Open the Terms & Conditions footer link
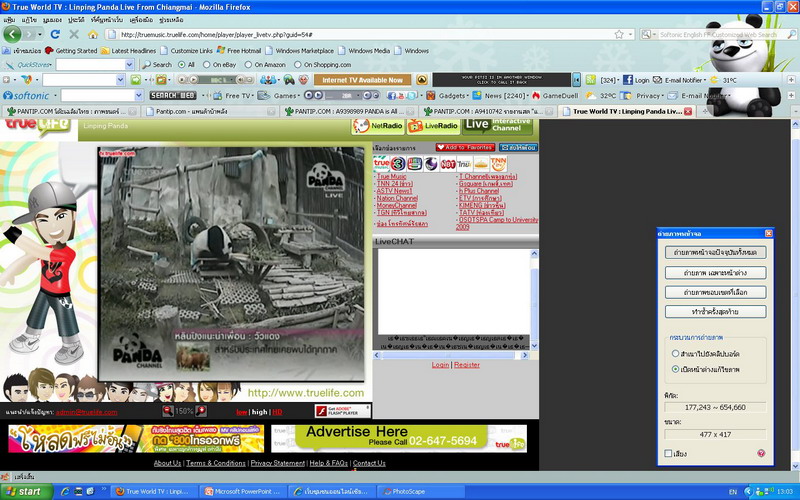The image size is (800, 500). tap(215, 463)
